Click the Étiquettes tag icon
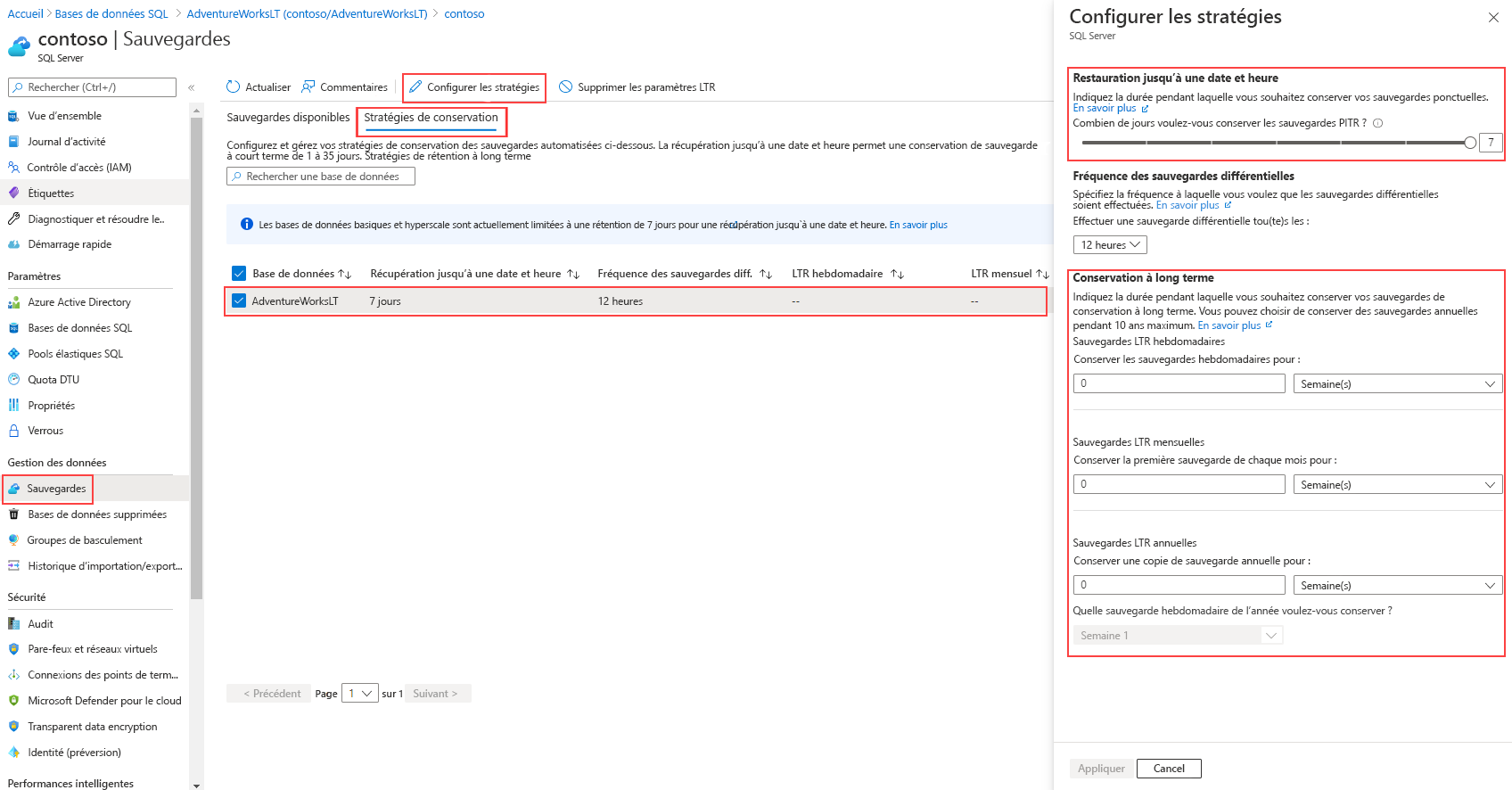Image resolution: width=1512 pixels, height=790 pixels. coord(13,193)
